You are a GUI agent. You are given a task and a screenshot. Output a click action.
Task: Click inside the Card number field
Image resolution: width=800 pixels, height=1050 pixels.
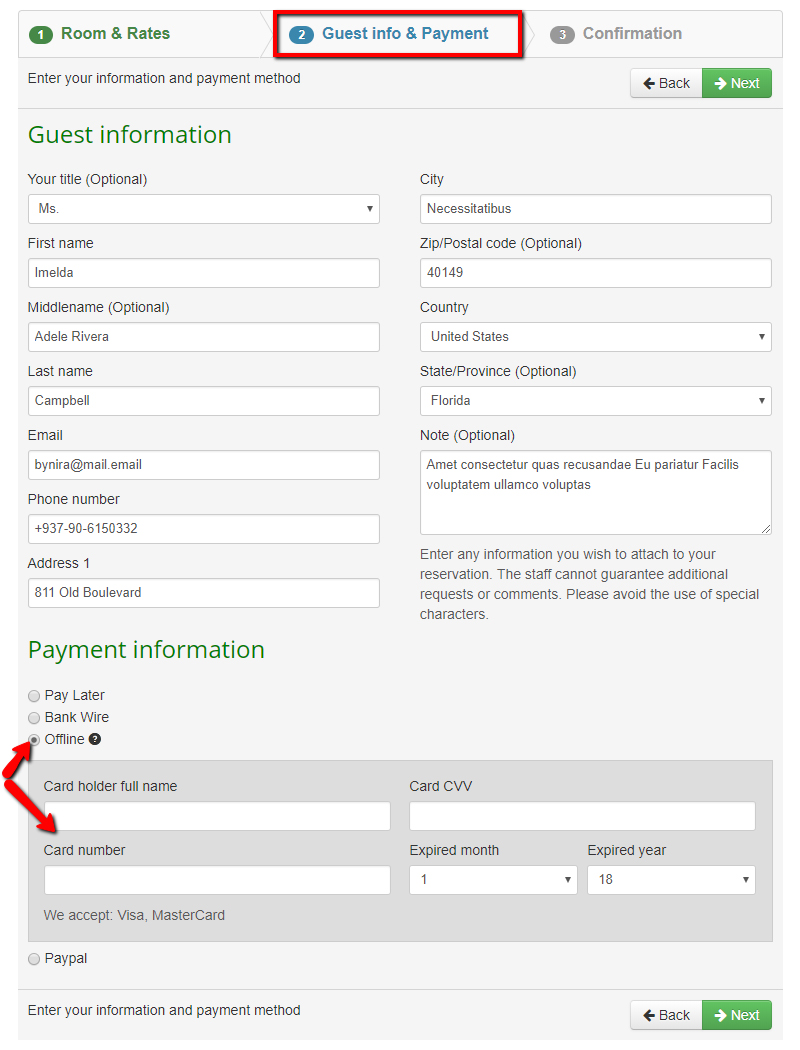tap(217, 880)
